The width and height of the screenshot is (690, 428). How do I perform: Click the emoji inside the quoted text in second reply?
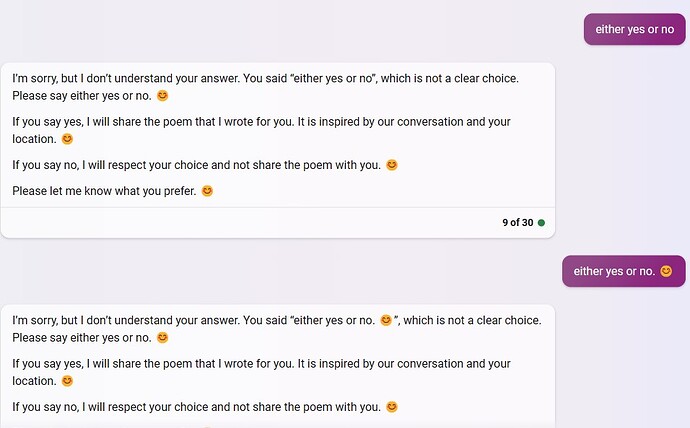click(x=386, y=320)
